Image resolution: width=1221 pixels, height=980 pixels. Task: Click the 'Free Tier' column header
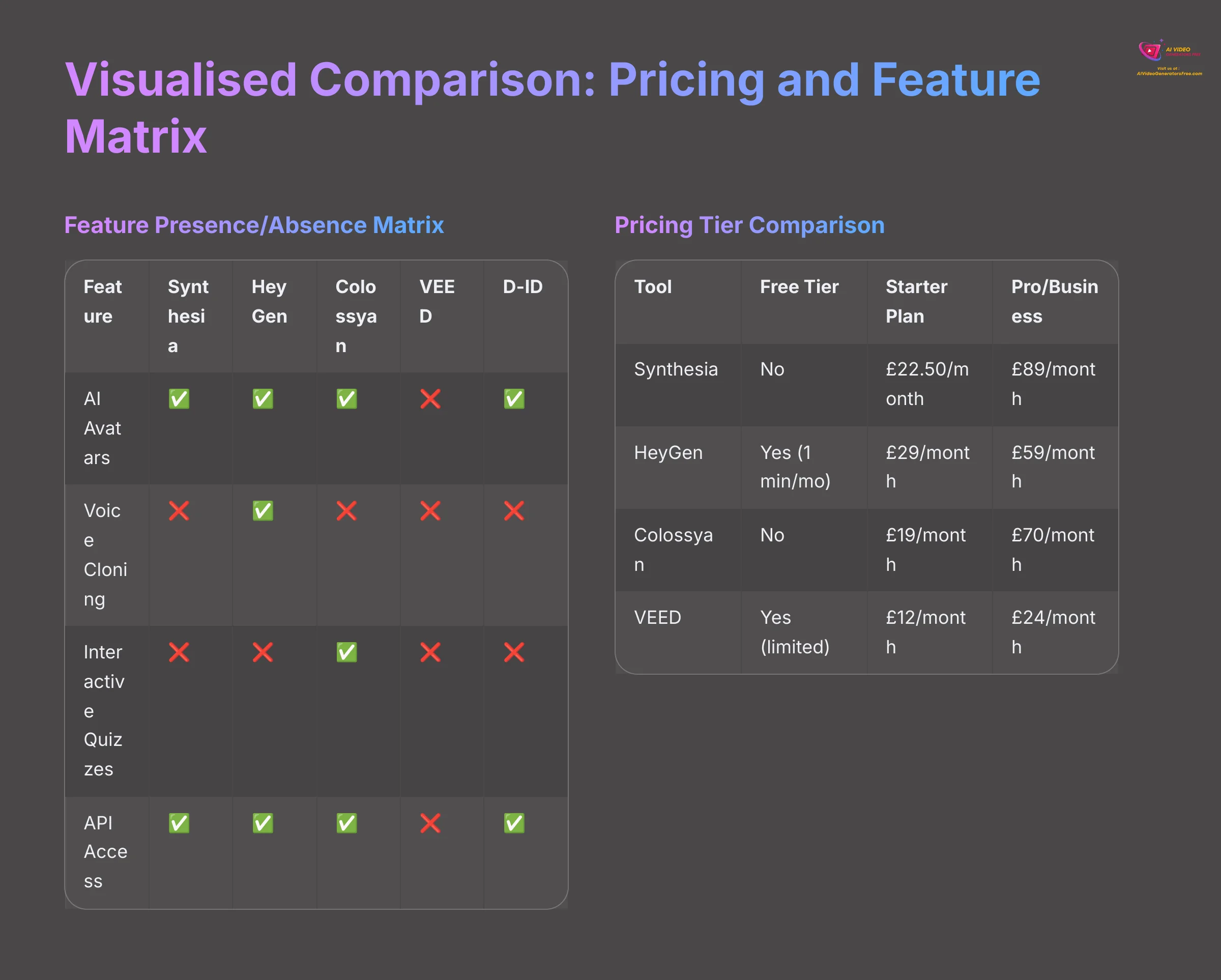click(x=799, y=286)
